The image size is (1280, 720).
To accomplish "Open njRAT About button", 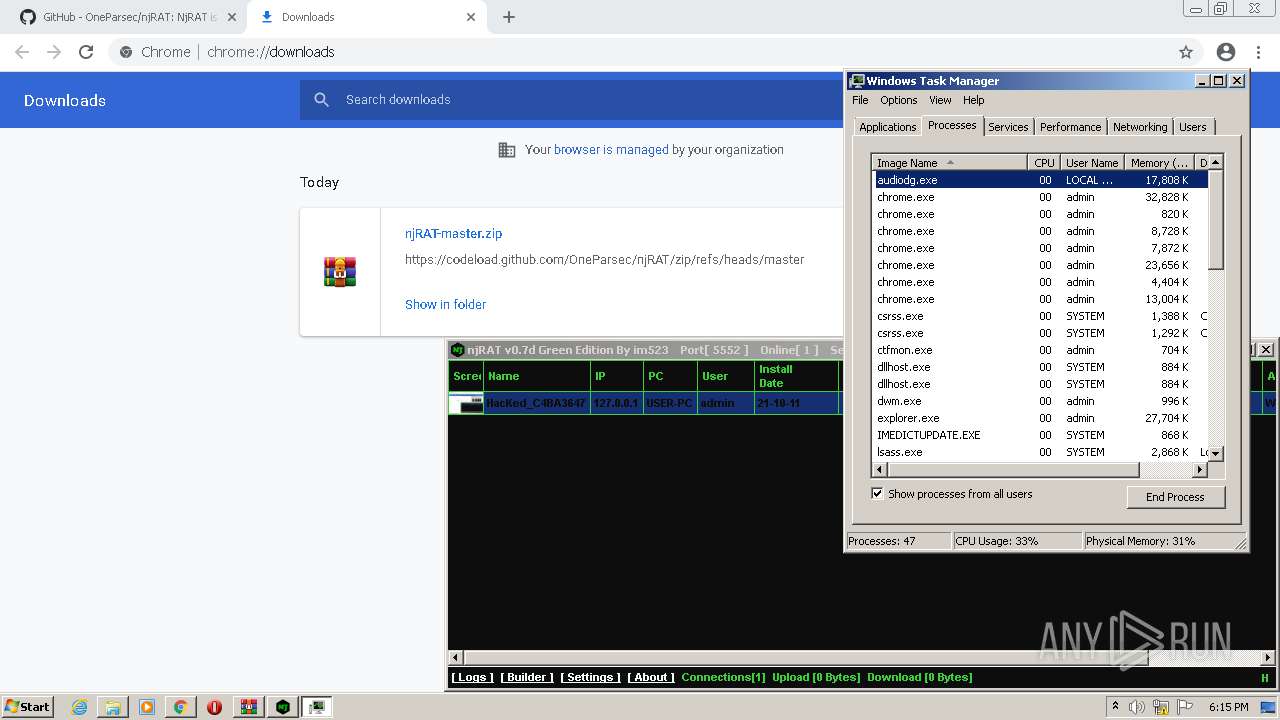I will pyautogui.click(x=651, y=677).
